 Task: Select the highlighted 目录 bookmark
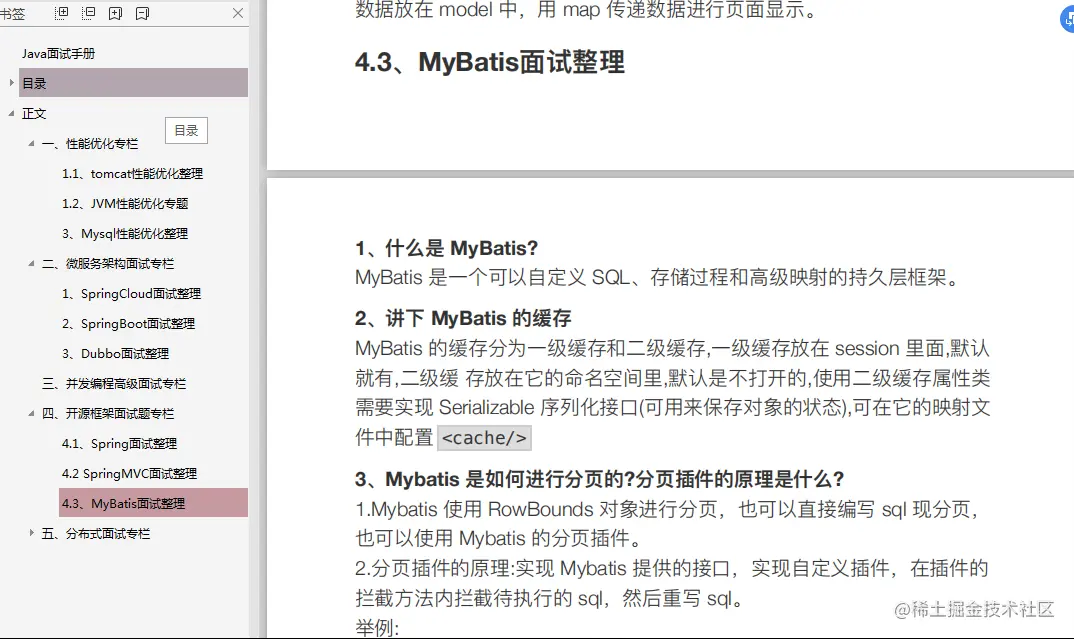(134, 83)
